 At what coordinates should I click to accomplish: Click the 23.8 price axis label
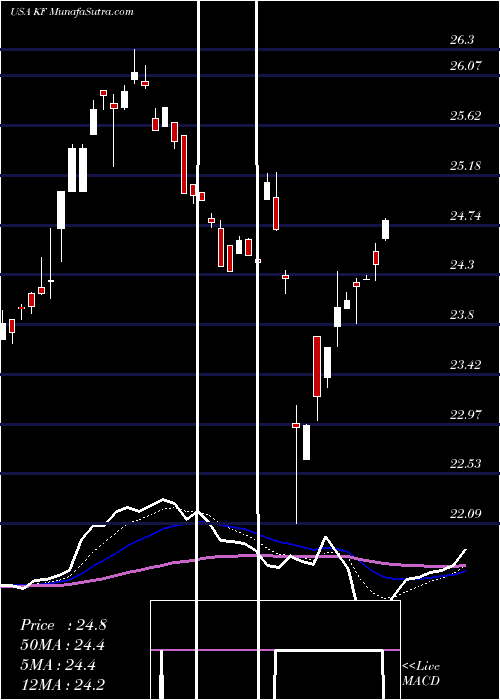point(462,315)
